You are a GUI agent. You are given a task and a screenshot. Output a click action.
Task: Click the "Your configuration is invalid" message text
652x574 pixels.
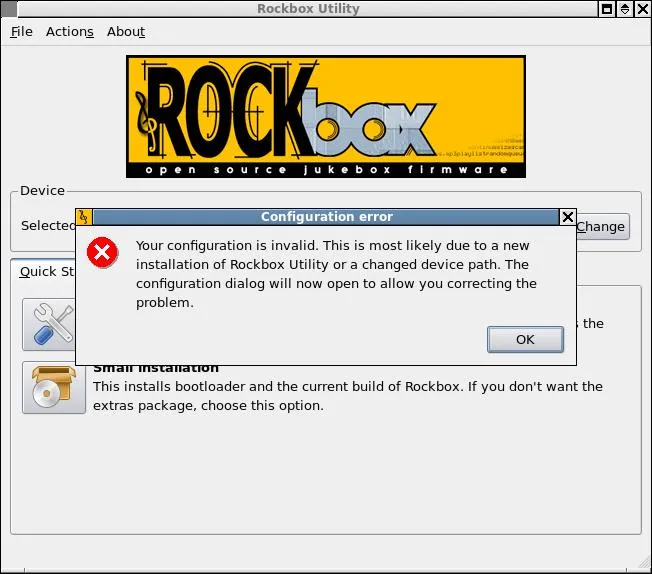pyautogui.click(x=336, y=274)
